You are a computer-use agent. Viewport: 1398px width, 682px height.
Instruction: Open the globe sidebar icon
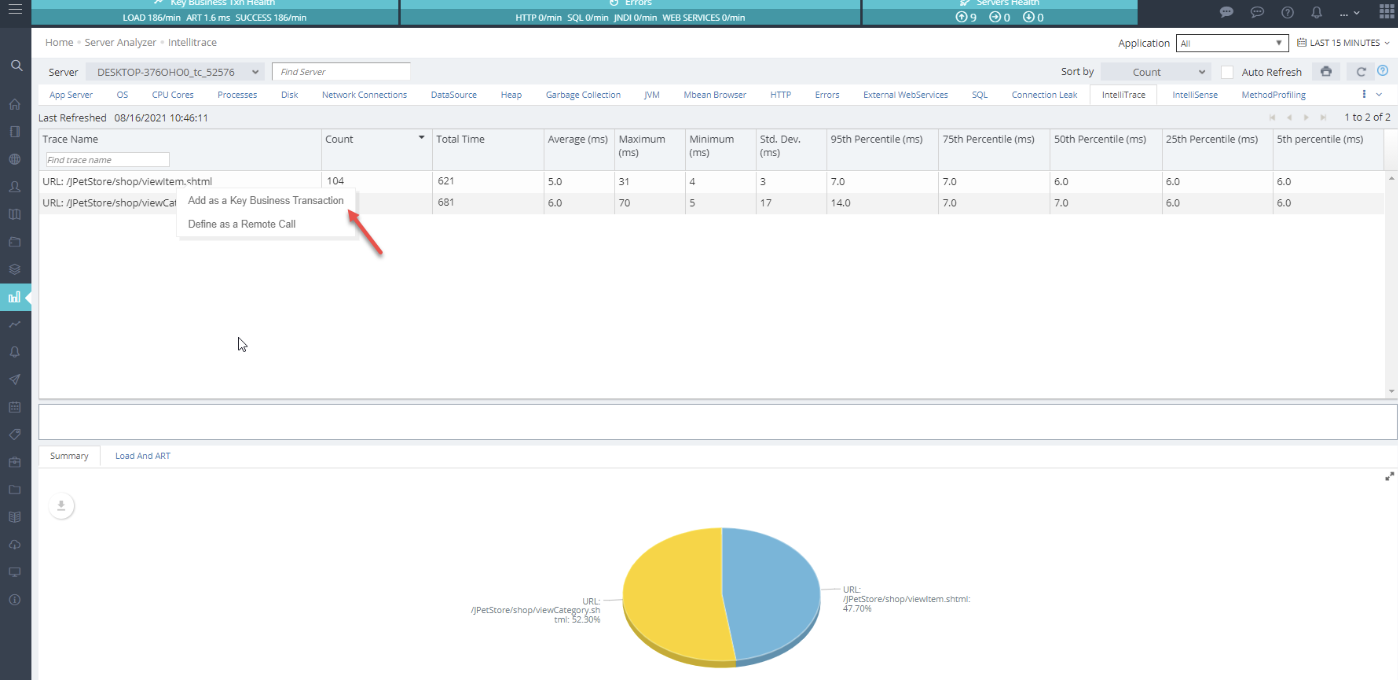click(x=15, y=159)
